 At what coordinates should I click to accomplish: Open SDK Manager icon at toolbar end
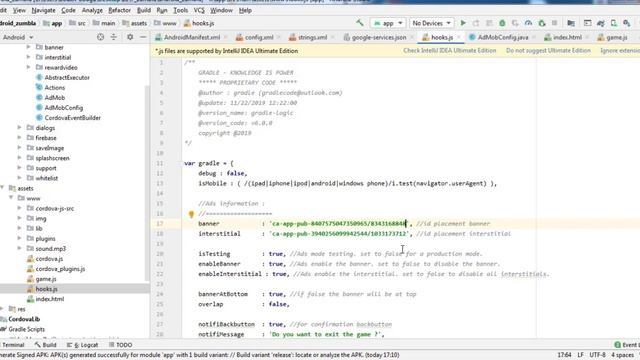627,23
